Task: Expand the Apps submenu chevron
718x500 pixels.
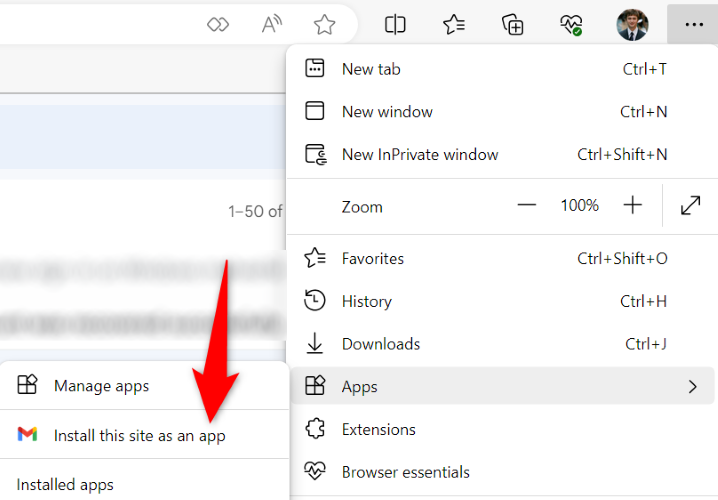Action: 693,387
